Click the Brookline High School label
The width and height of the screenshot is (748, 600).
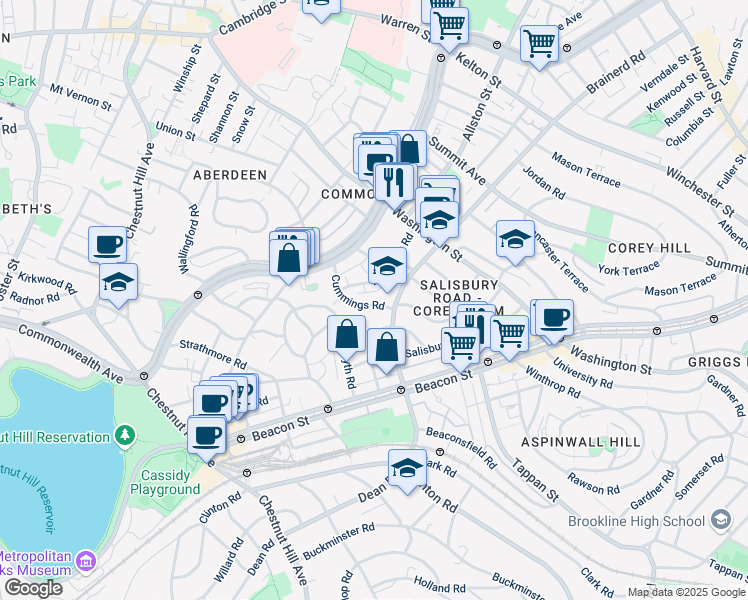pos(636,521)
